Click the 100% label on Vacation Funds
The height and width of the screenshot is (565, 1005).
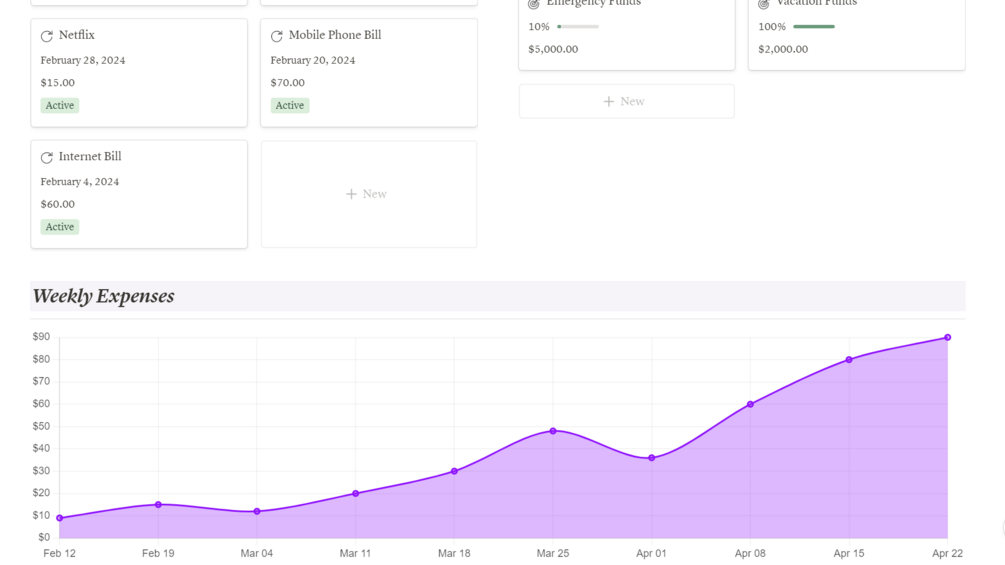(x=772, y=27)
